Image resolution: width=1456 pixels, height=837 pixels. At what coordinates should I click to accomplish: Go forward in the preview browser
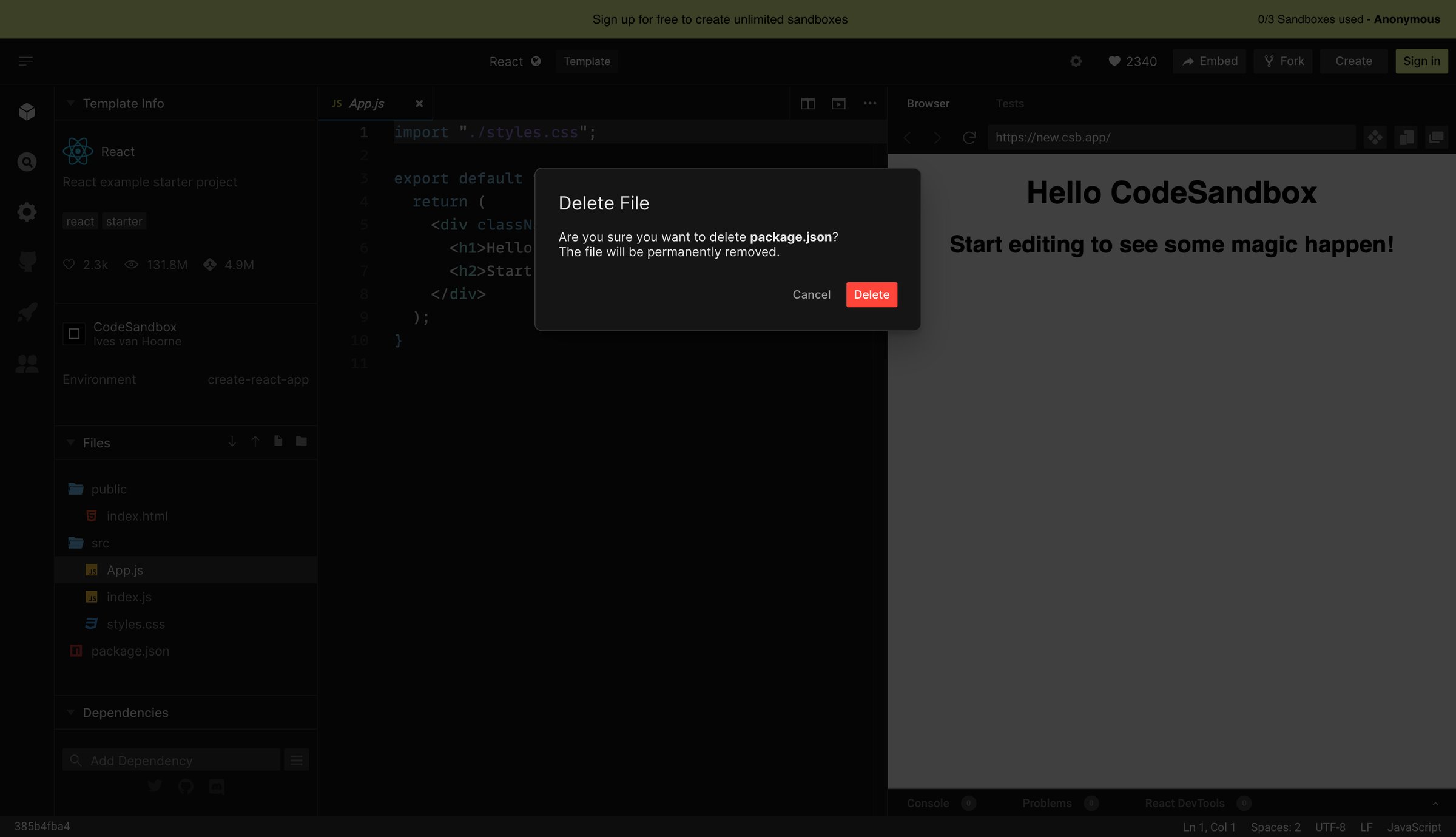point(937,138)
